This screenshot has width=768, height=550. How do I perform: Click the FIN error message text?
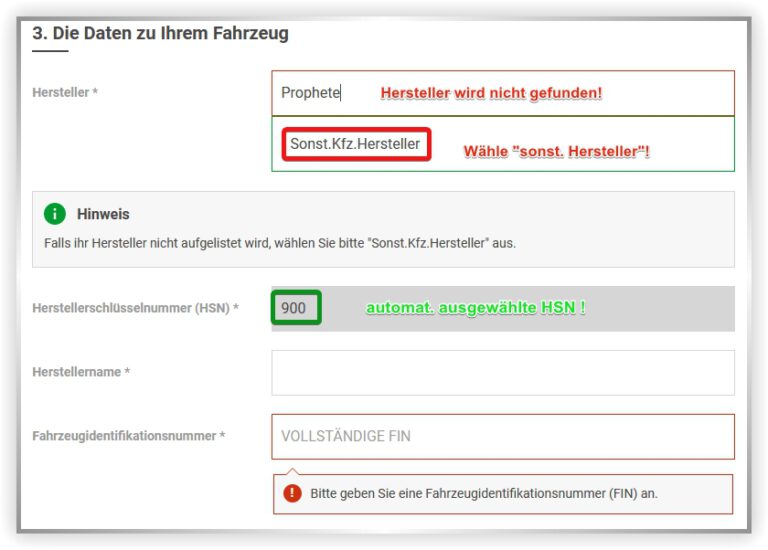pyautogui.click(x=484, y=493)
